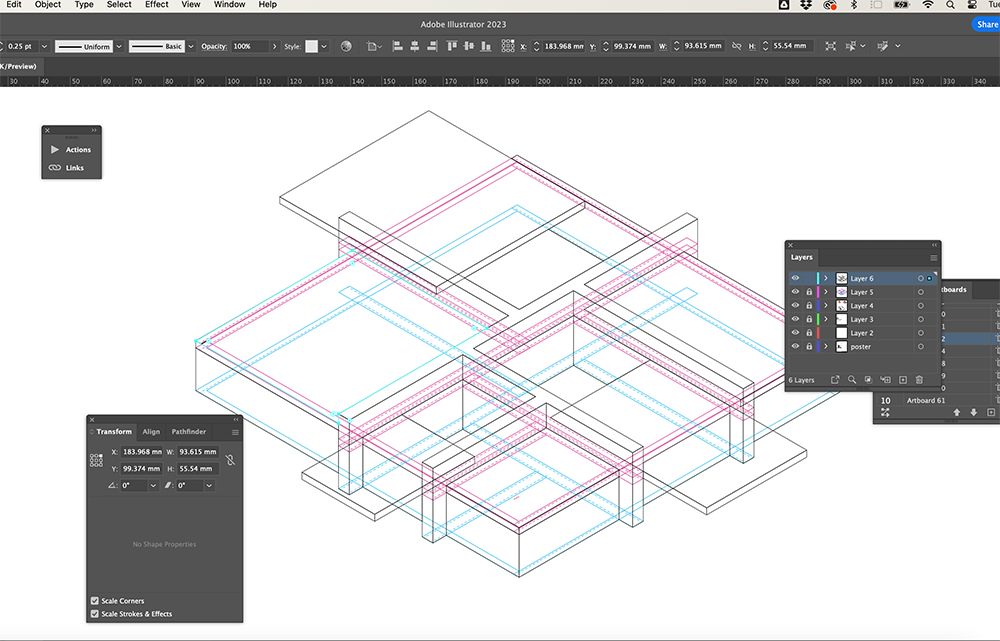Click the Horizontal Align Center icon
1000x641 pixels.
click(x=415, y=45)
